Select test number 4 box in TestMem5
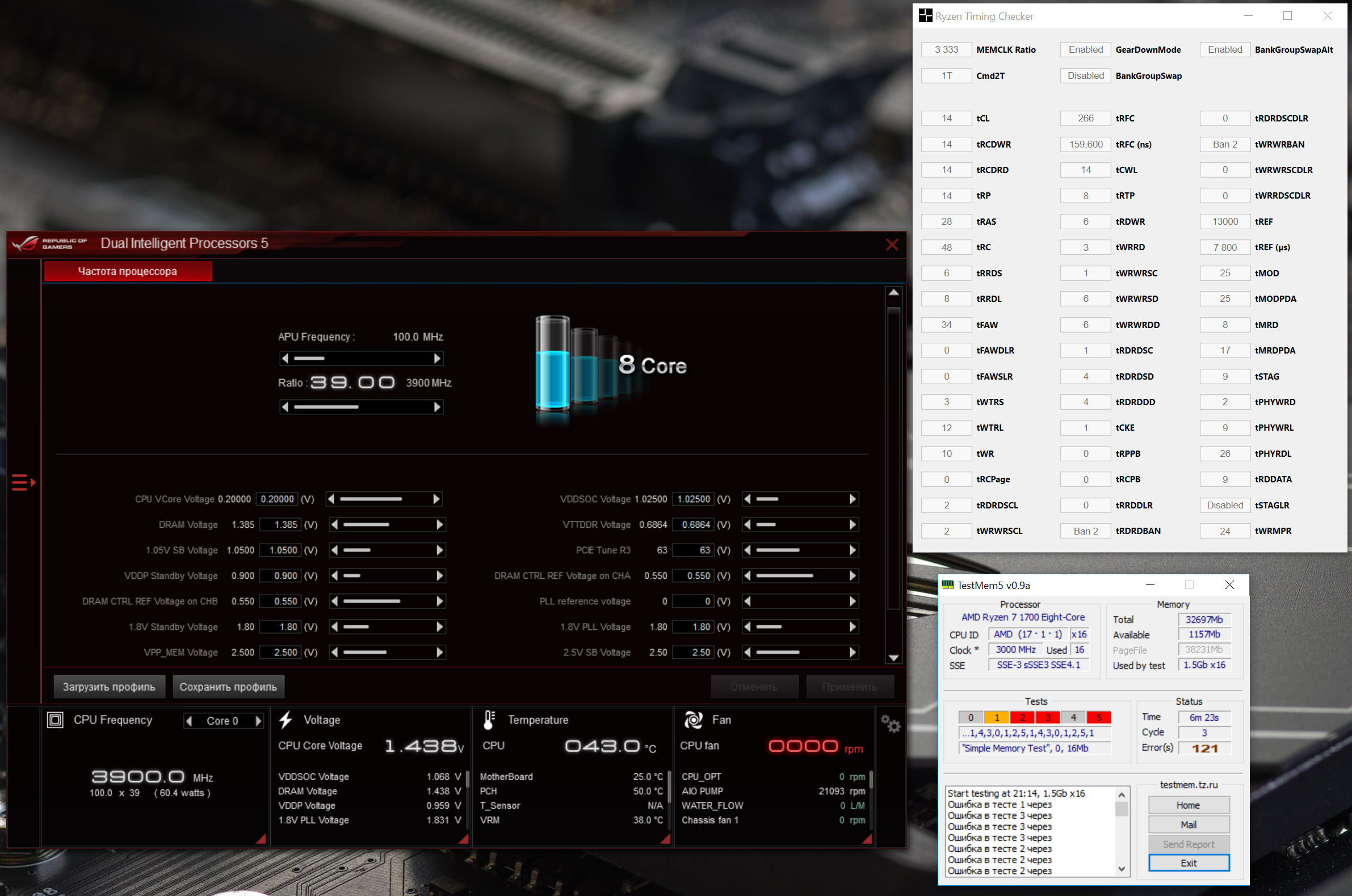 coord(1073,717)
